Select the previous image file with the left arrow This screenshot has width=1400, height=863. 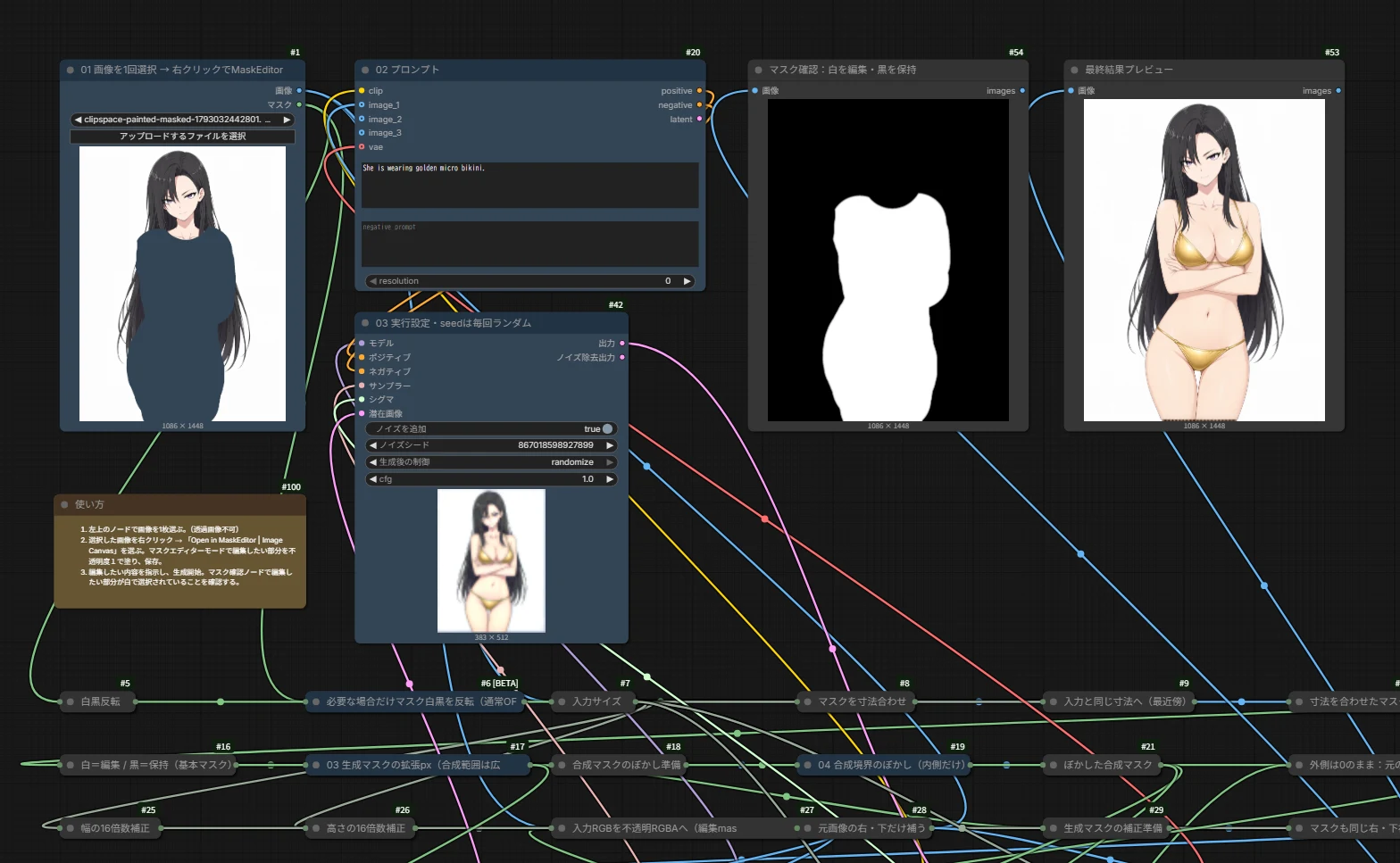[x=78, y=120]
